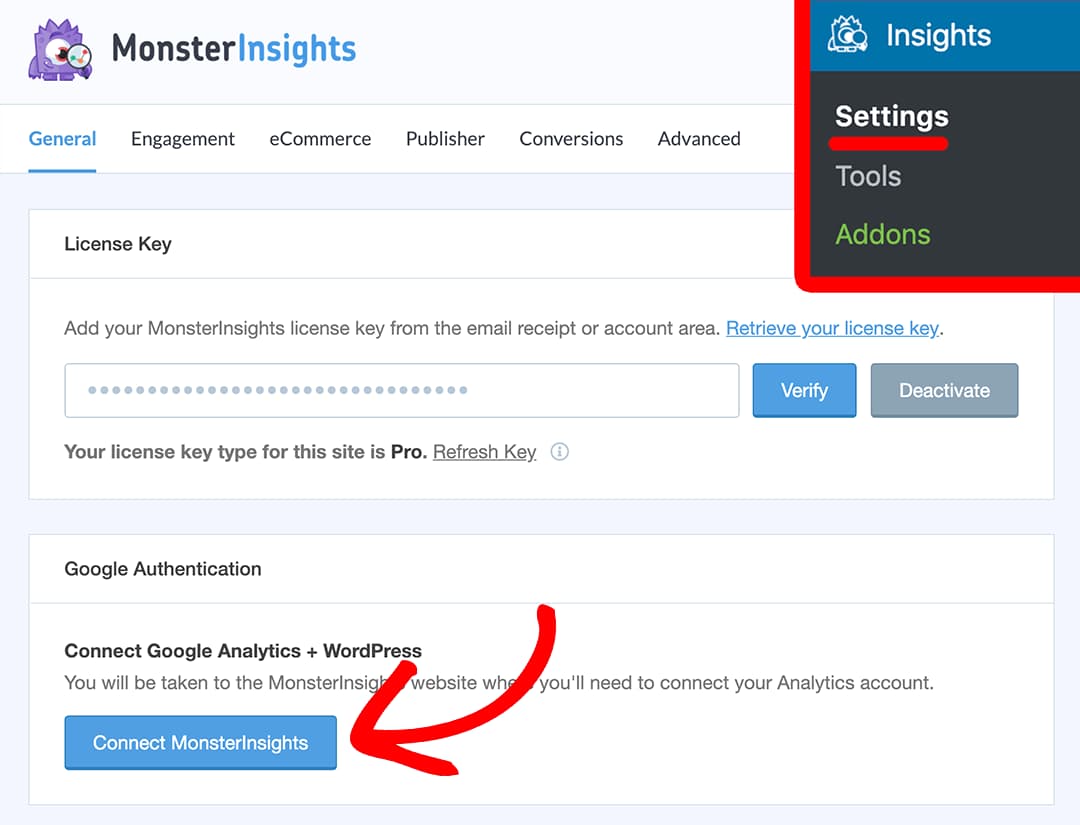Switch to the Engagement tab
Viewport: 1080px width, 825px height.
click(x=182, y=139)
